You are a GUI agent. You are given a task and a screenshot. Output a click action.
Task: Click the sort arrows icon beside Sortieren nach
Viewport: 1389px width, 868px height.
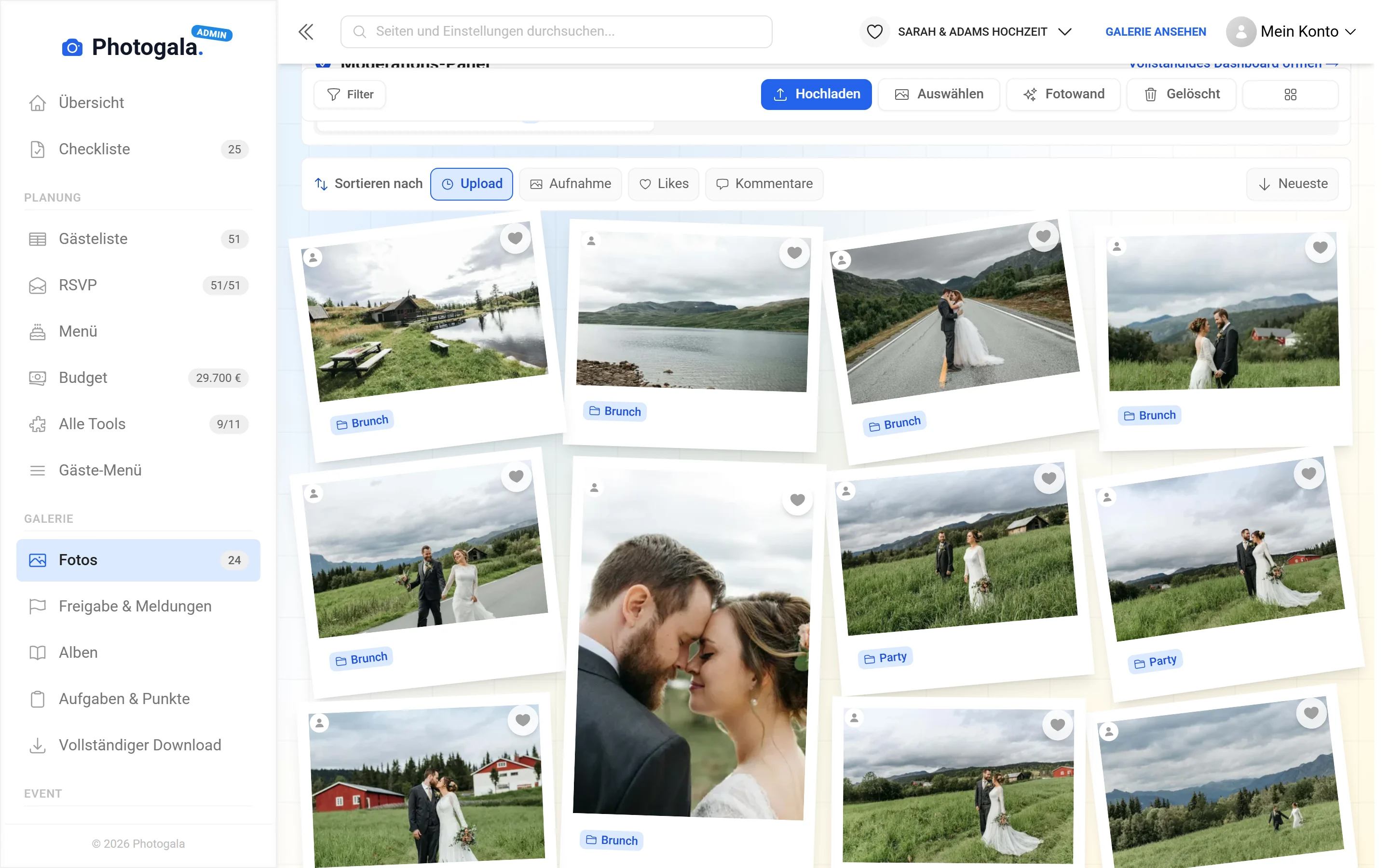coord(321,184)
